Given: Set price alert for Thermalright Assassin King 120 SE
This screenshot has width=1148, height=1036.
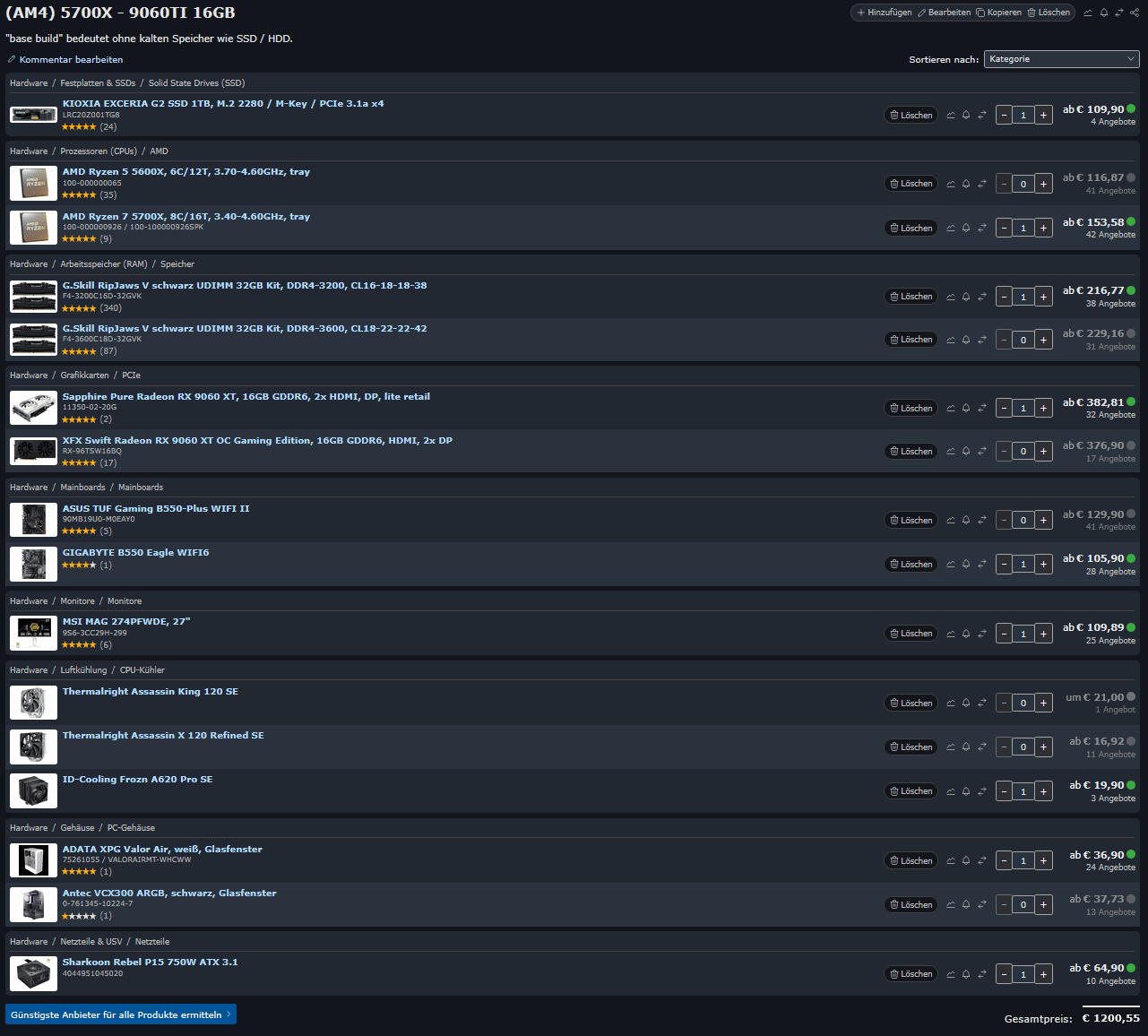Looking at the screenshot, I should [x=966, y=704].
